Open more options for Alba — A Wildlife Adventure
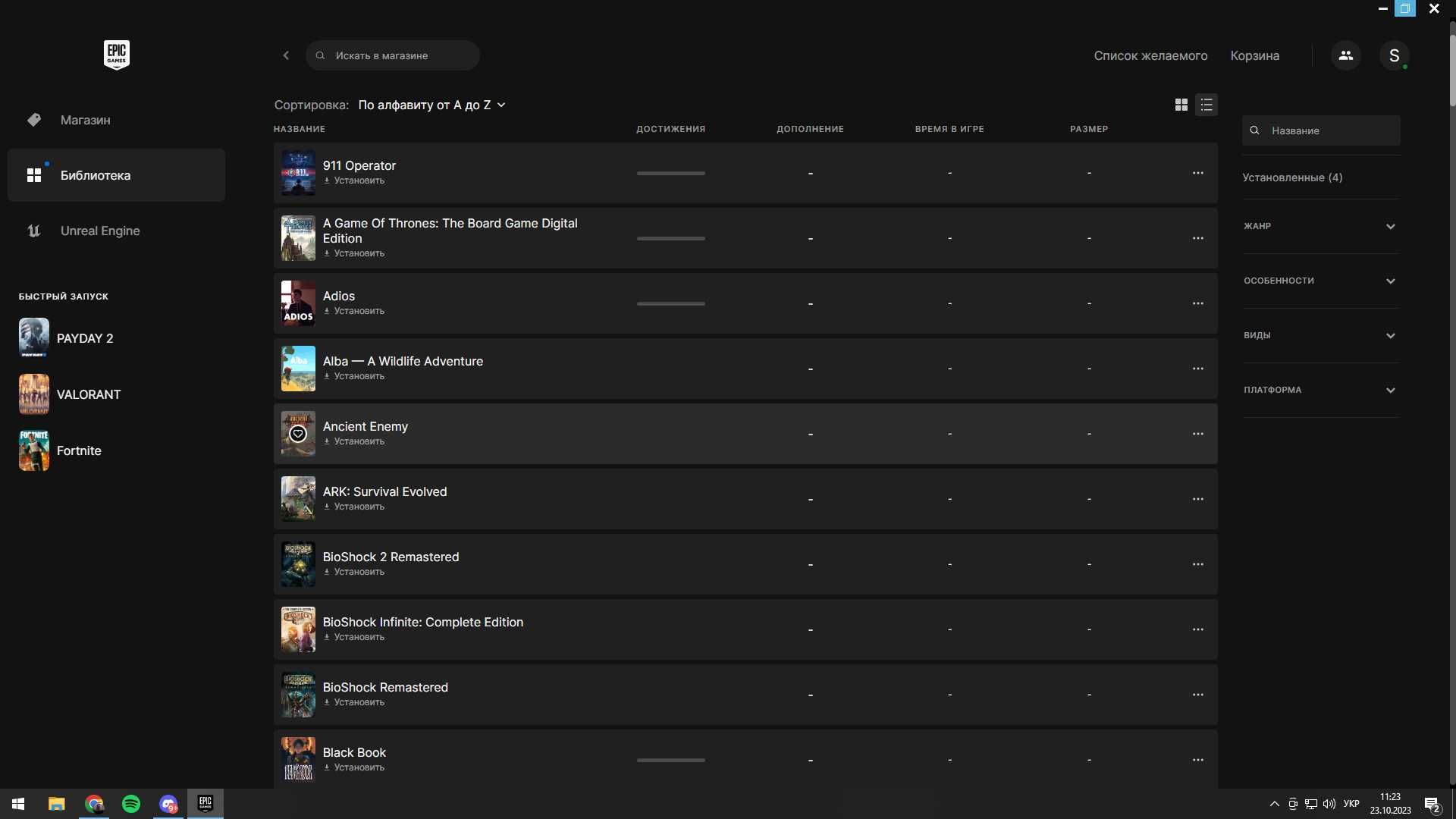Viewport: 1456px width, 819px height. [1198, 369]
